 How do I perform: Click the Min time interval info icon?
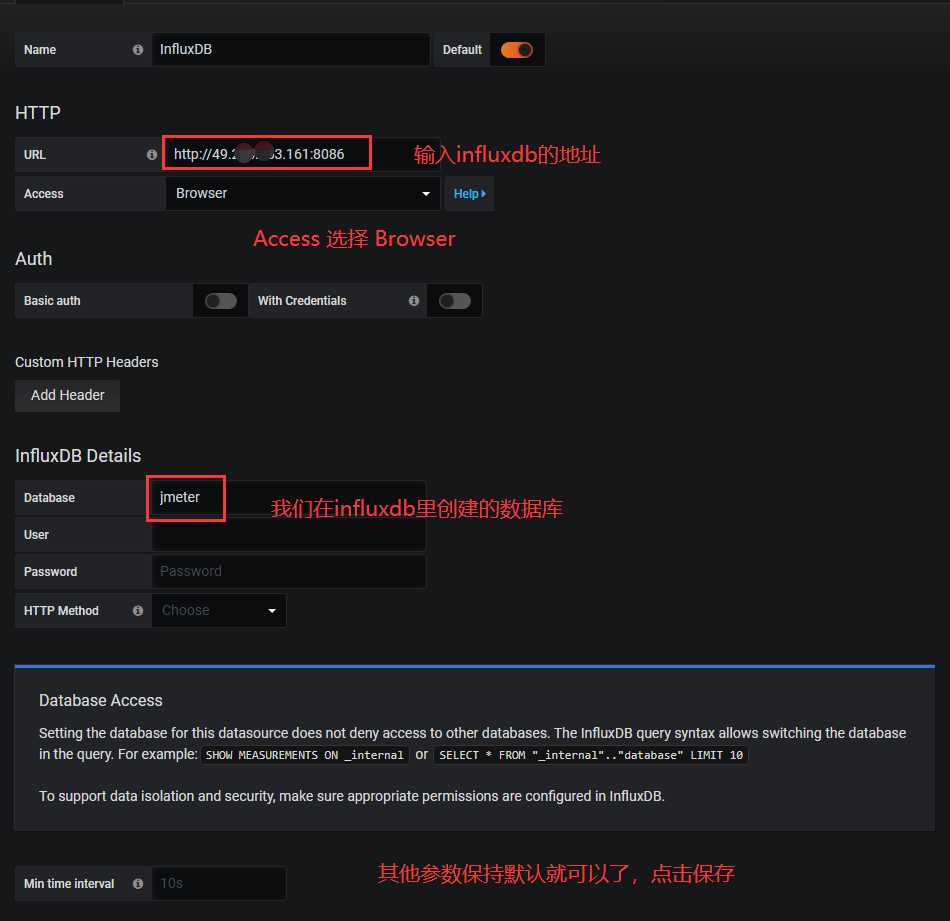(138, 883)
